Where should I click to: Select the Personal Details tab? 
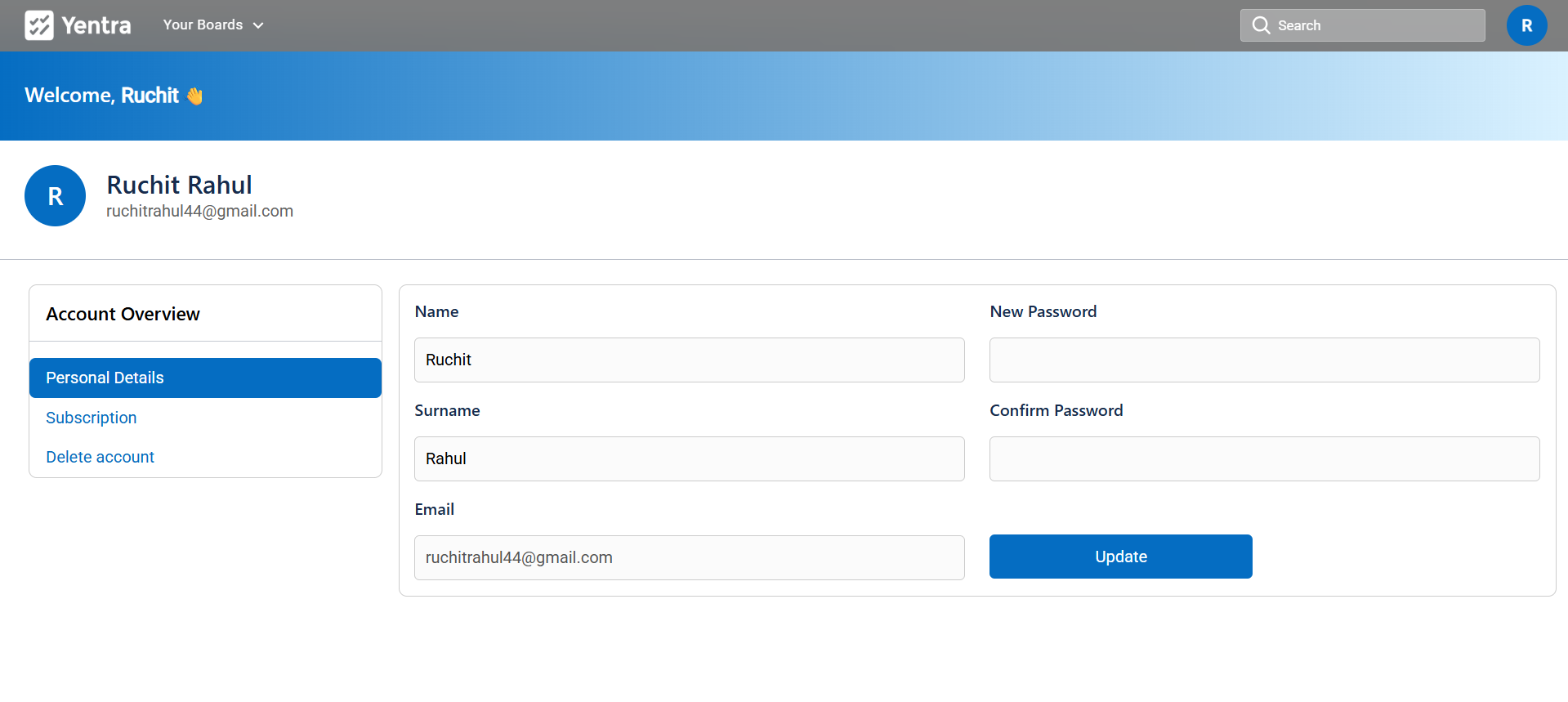[205, 378]
